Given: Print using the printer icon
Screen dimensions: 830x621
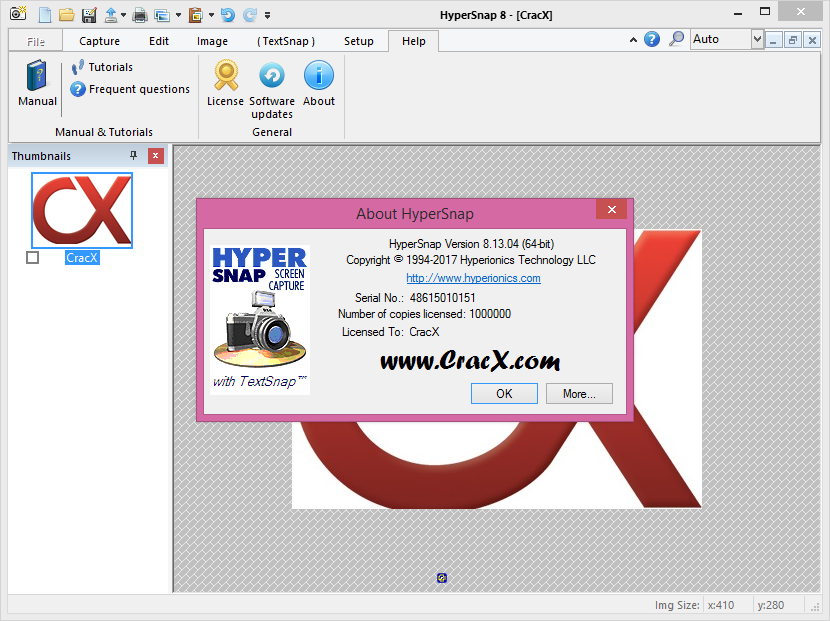Looking at the screenshot, I should [140, 15].
